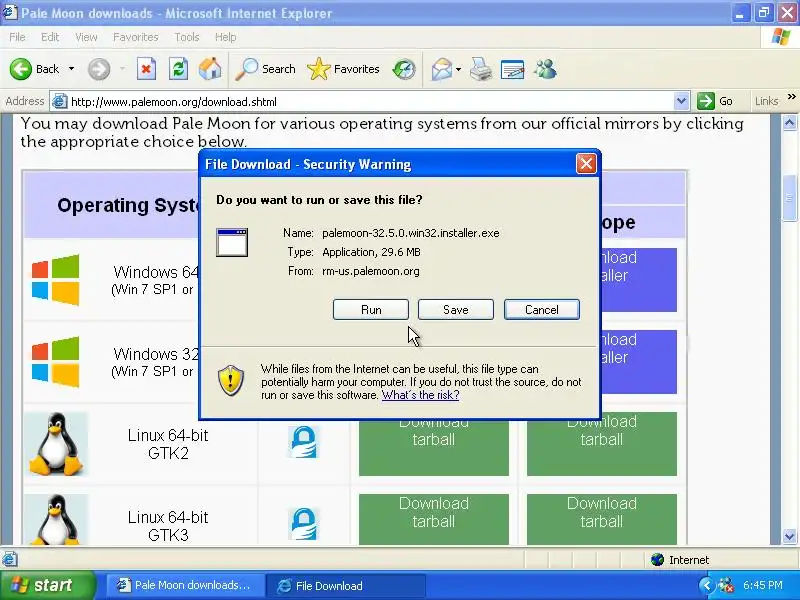Click the yellow security shield warning icon
800x600 pixels.
click(231, 380)
